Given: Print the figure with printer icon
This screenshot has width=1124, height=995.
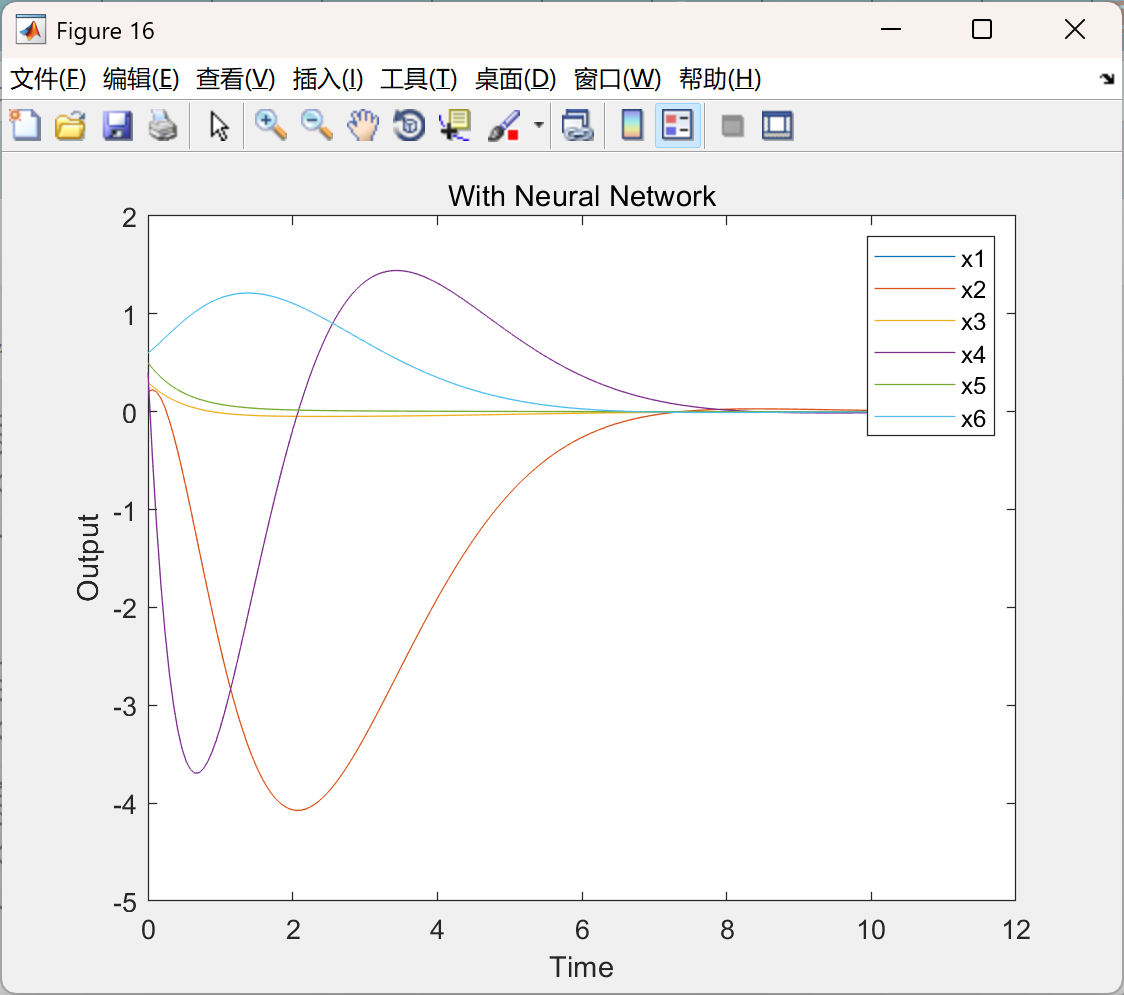Looking at the screenshot, I should click(163, 125).
